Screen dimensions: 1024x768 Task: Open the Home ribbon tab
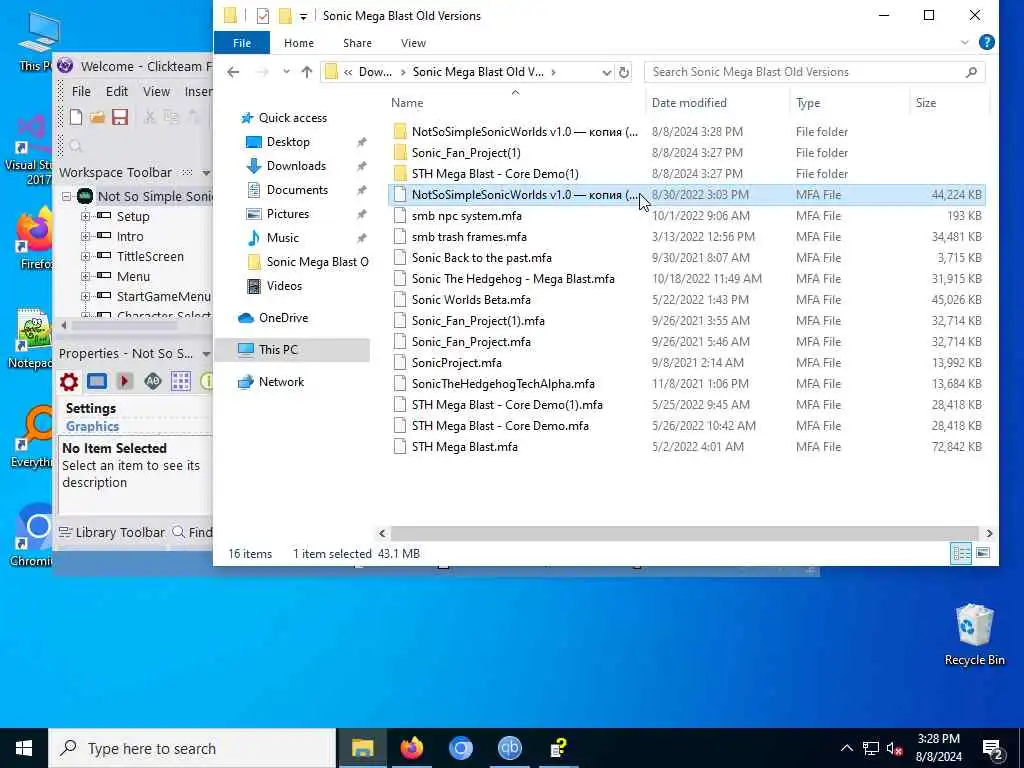(298, 42)
